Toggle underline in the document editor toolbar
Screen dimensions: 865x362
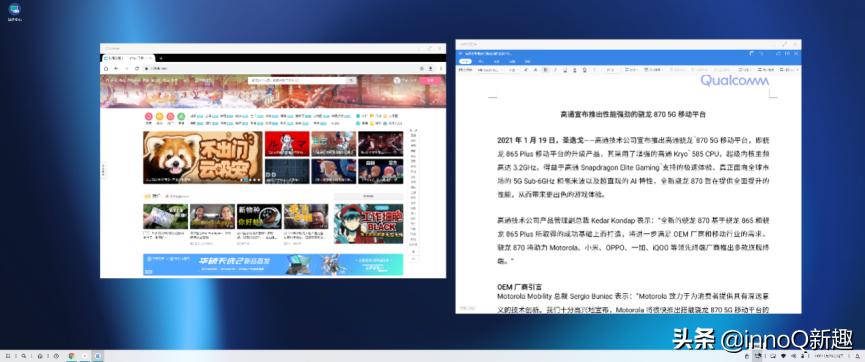565,70
